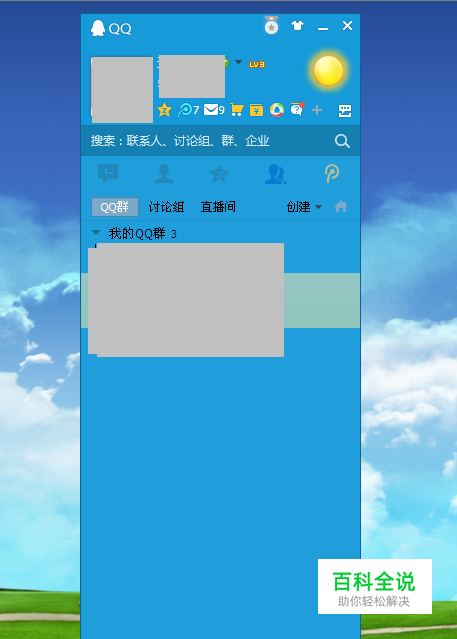Minimize the QQ window
This screenshot has height=639, width=457.
click(x=323, y=28)
